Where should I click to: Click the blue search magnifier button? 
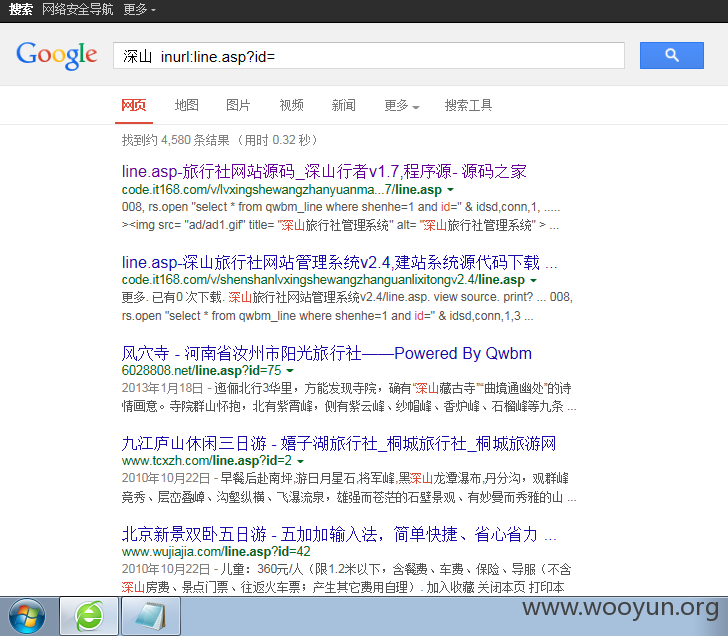click(x=671, y=55)
